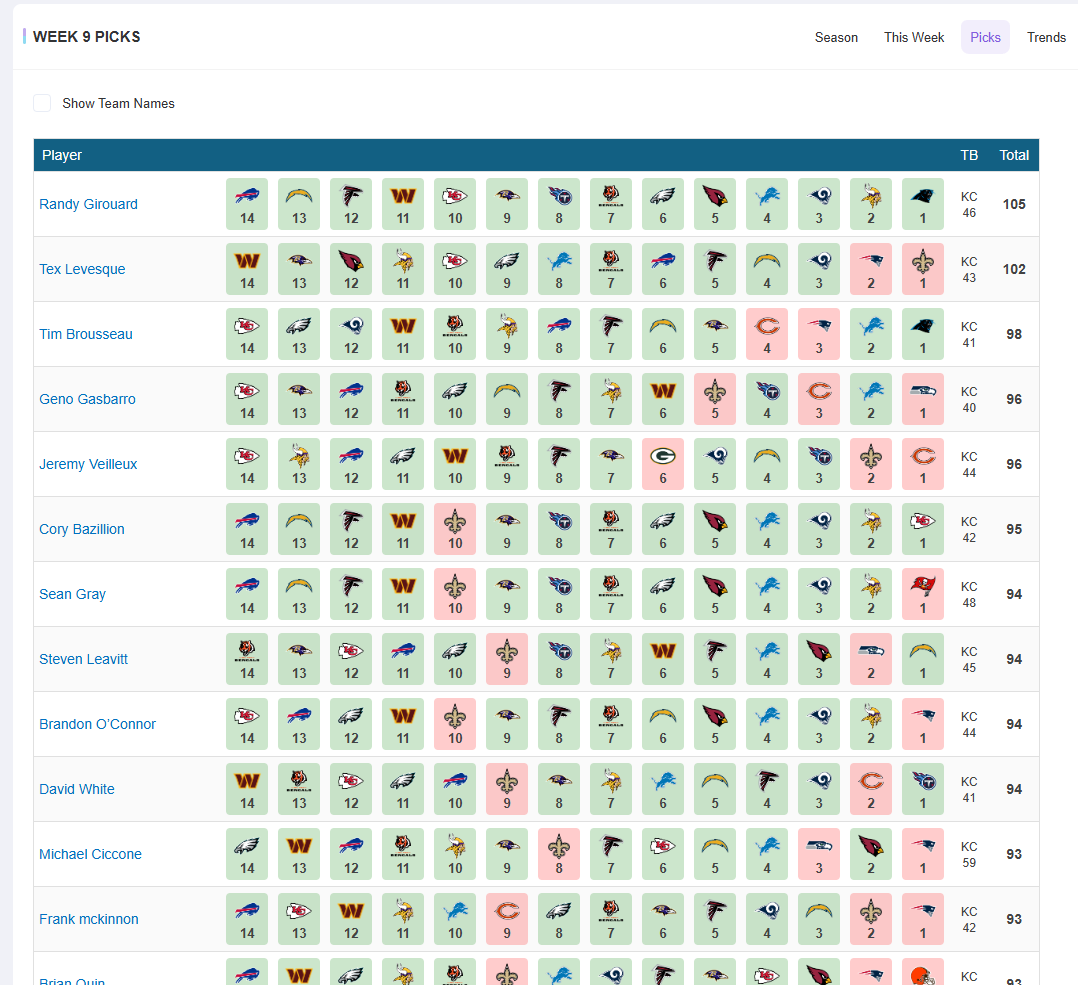The image size is (1078, 985).
Task: Open Randy Girouard's player page
Action: (88, 204)
